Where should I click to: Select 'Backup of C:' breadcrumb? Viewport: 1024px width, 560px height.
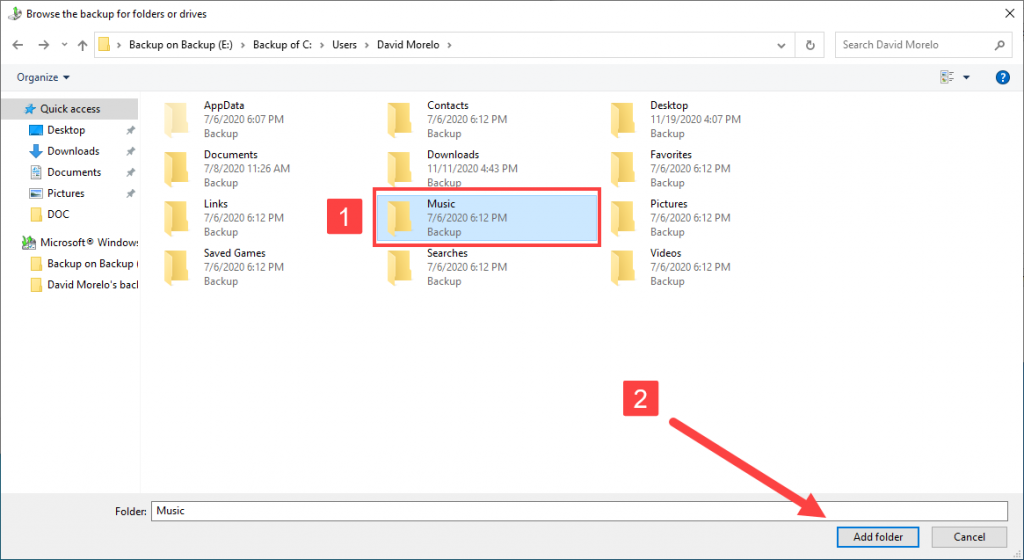pos(282,44)
